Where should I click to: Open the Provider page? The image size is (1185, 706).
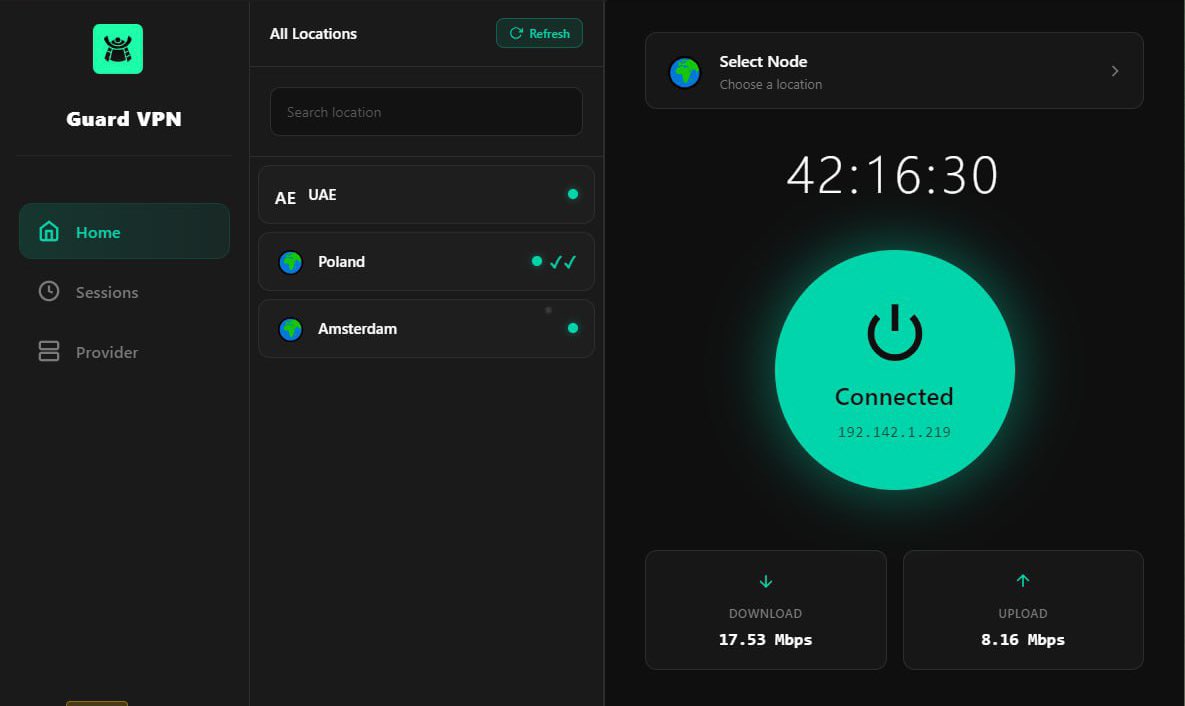point(107,352)
